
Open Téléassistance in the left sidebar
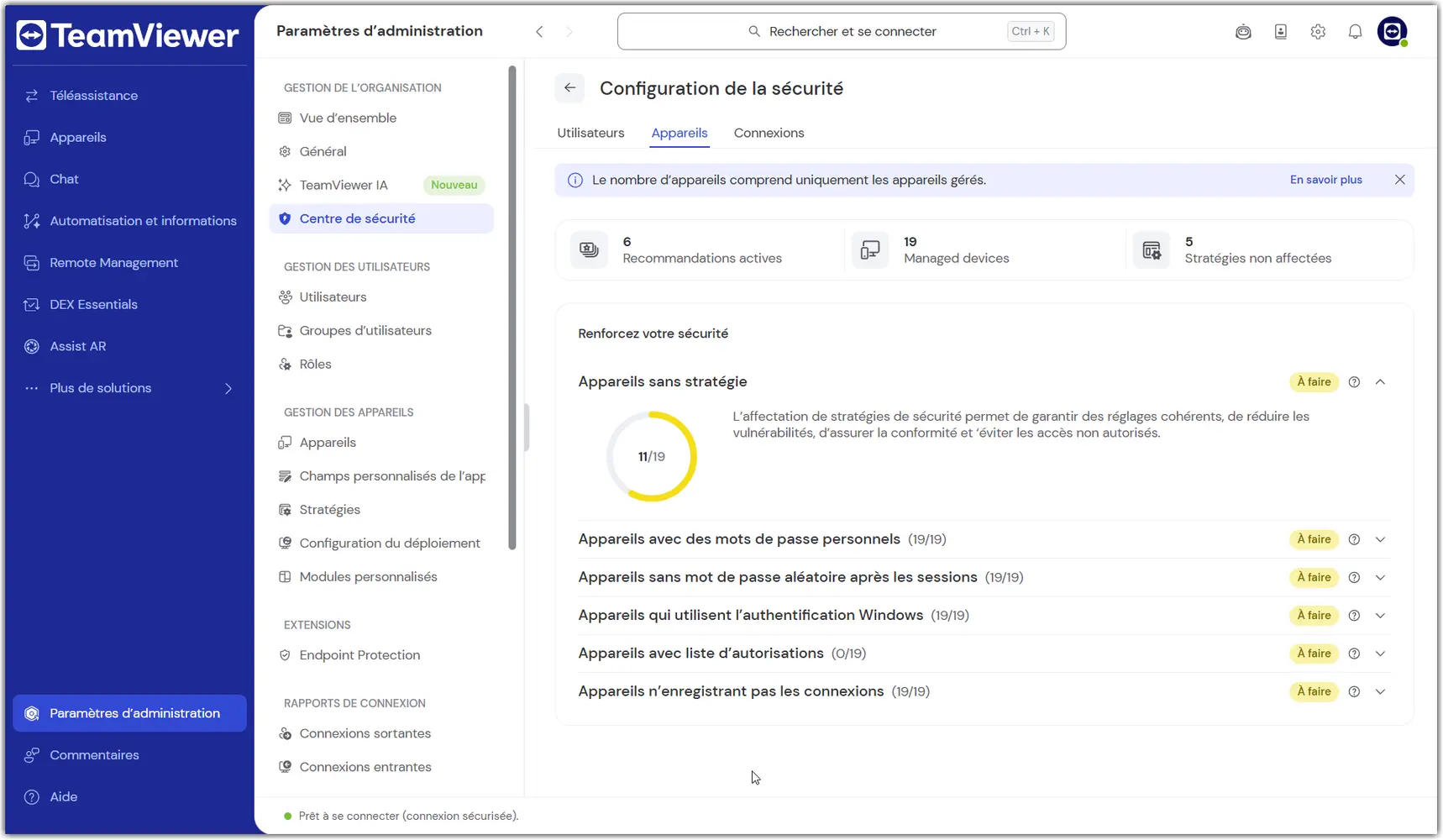[129, 96]
